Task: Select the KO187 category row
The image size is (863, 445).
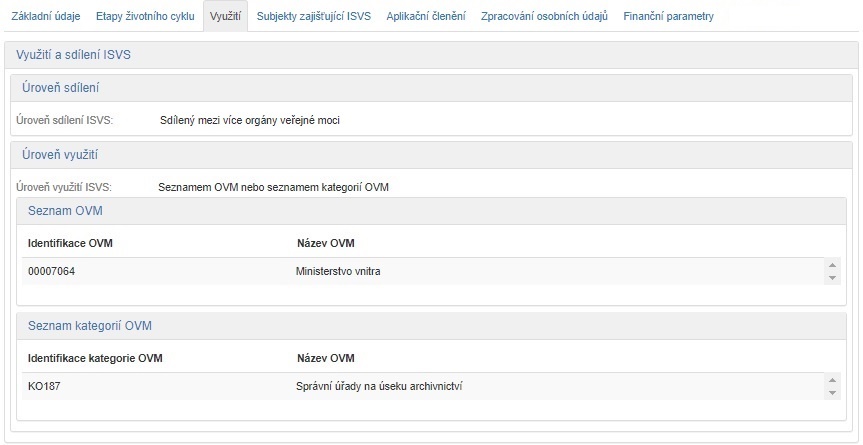Action: 45,386
